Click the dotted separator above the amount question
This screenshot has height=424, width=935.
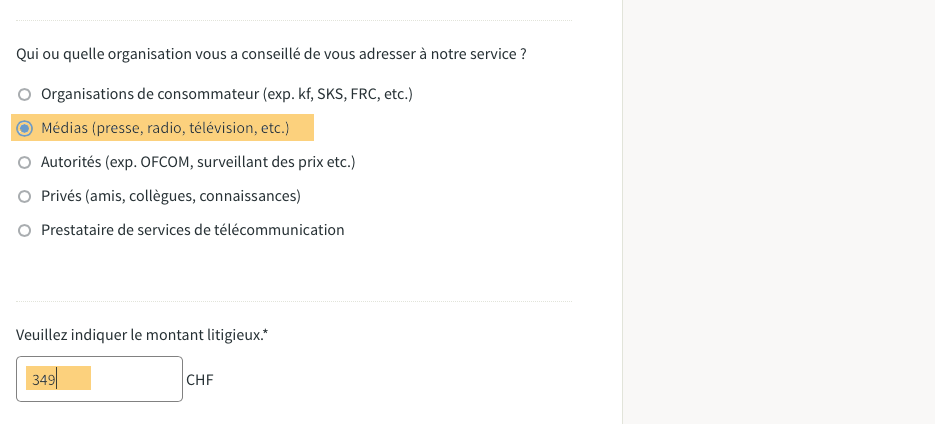pyautogui.click(x=294, y=301)
